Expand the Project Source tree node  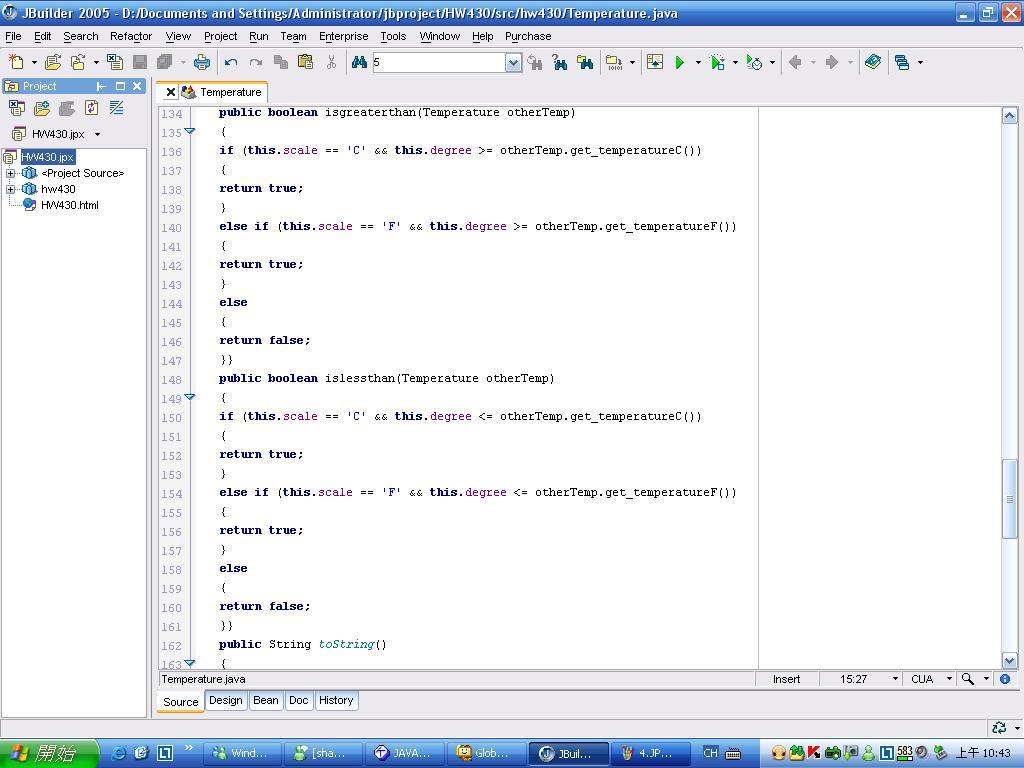coord(10,173)
